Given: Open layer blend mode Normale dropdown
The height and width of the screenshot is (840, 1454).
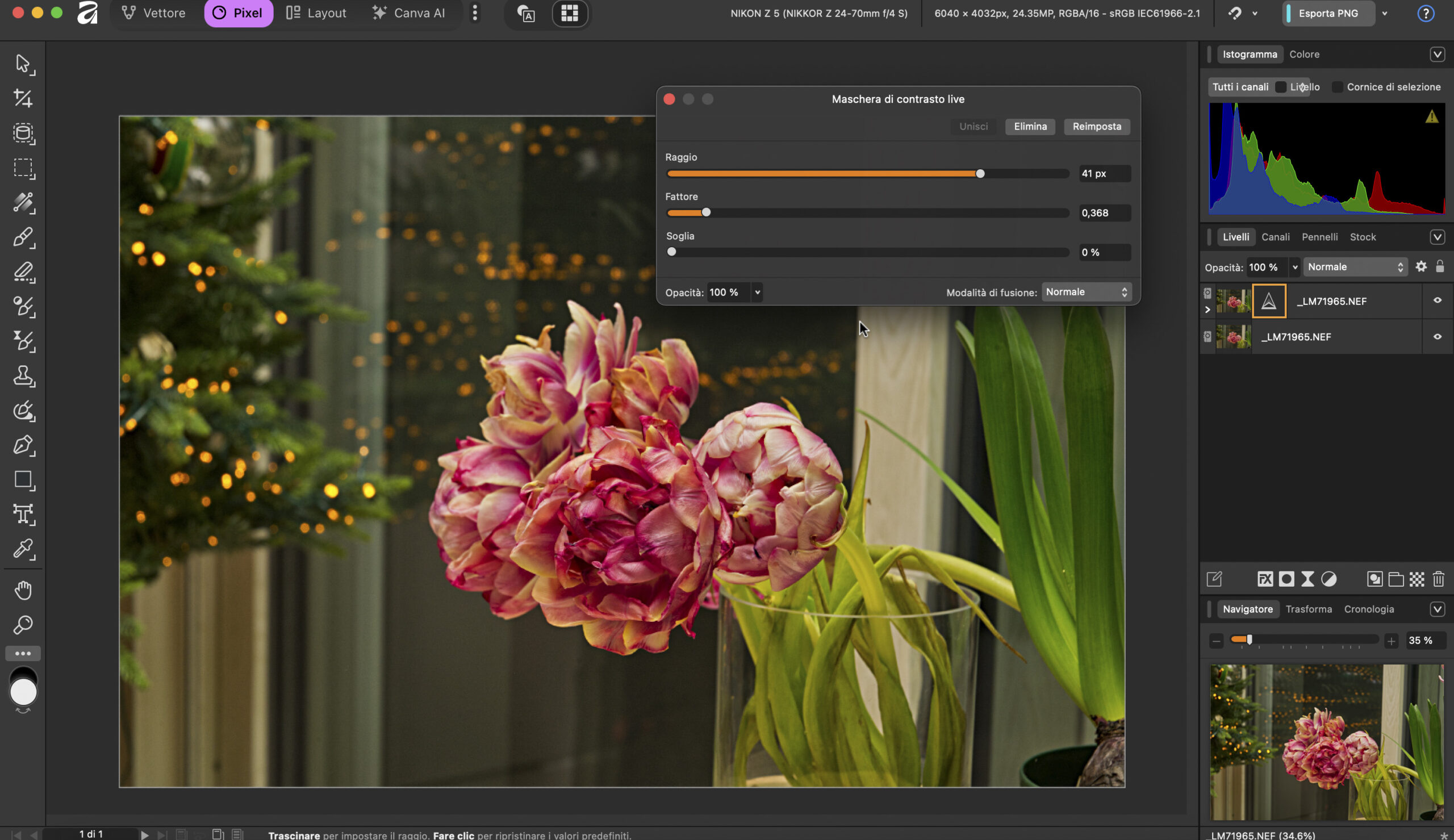Looking at the screenshot, I should pos(1355,267).
